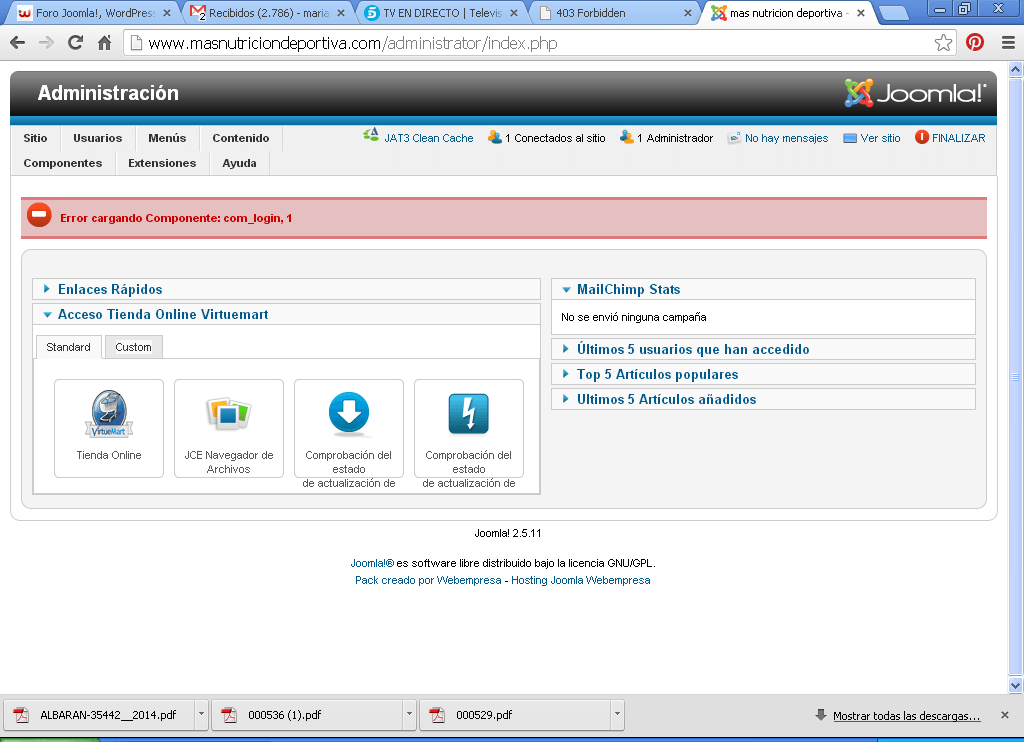The width and height of the screenshot is (1024, 742).
Task: Click the JAT3 Clean Cache link
Action: tap(428, 138)
